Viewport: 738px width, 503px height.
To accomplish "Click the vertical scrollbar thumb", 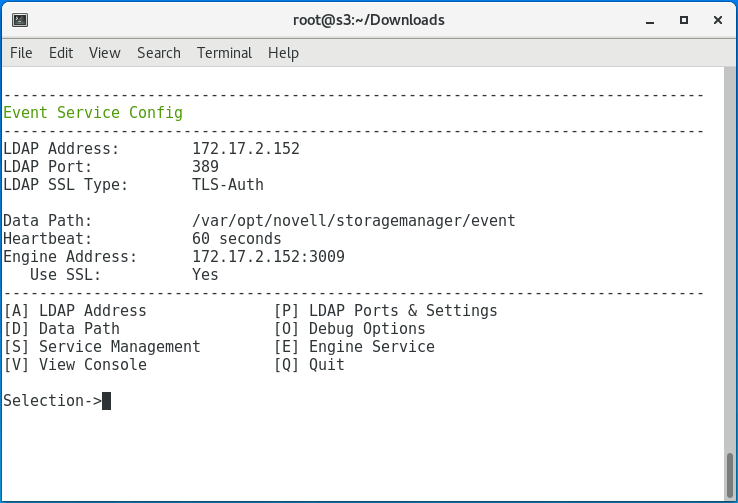I will (729, 476).
